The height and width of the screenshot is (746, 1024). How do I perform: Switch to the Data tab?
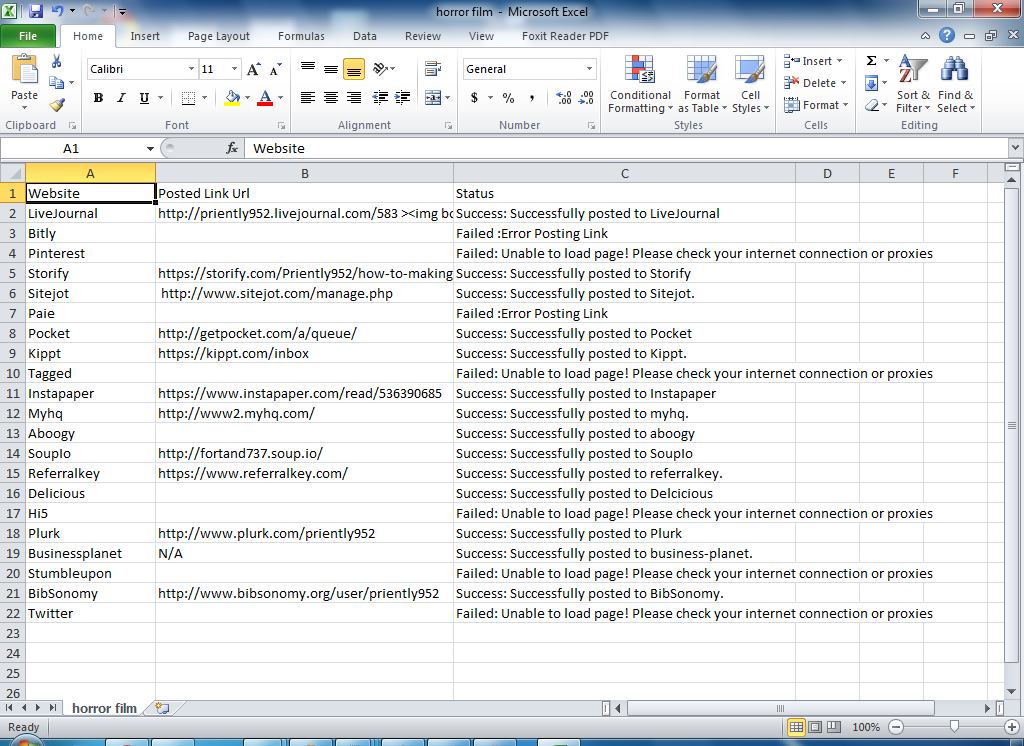365,36
